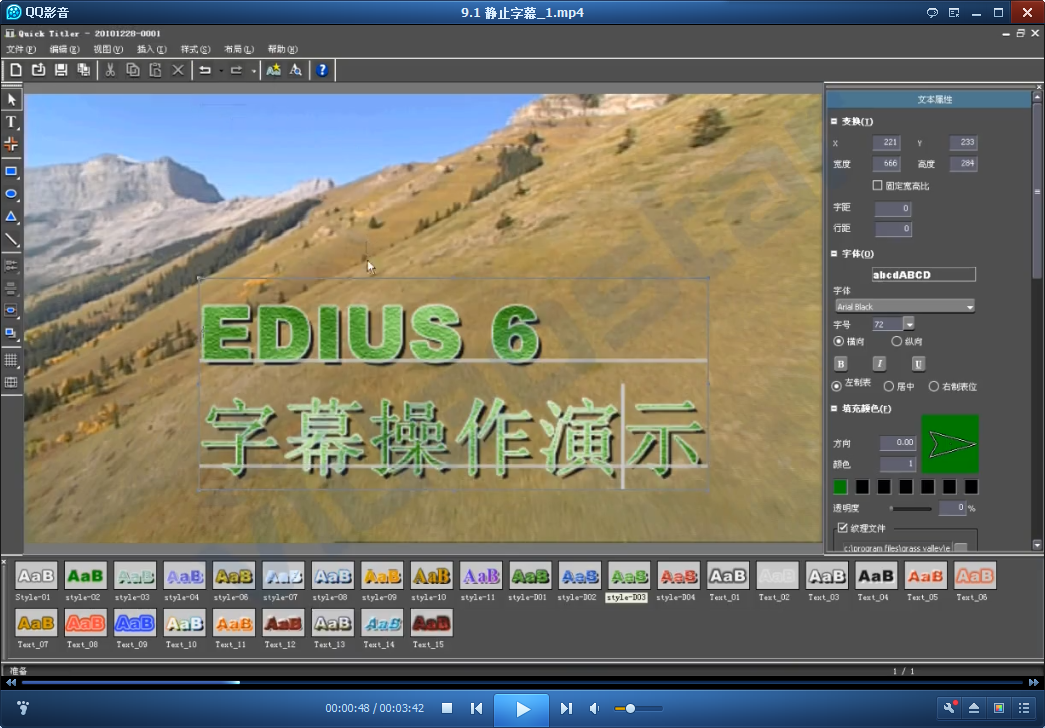The width and height of the screenshot is (1045, 728).
Task: Select the triangle shape tool
Action: [x=11, y=217]
